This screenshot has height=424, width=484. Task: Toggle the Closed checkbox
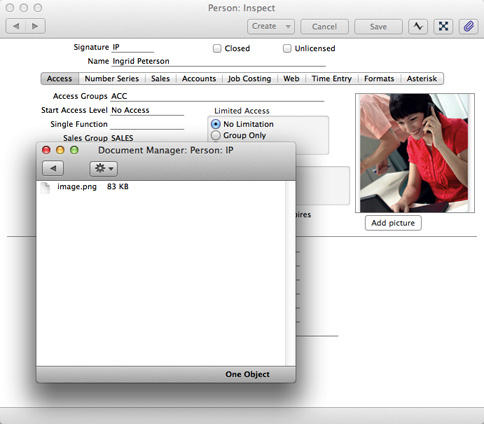point(217,49)
